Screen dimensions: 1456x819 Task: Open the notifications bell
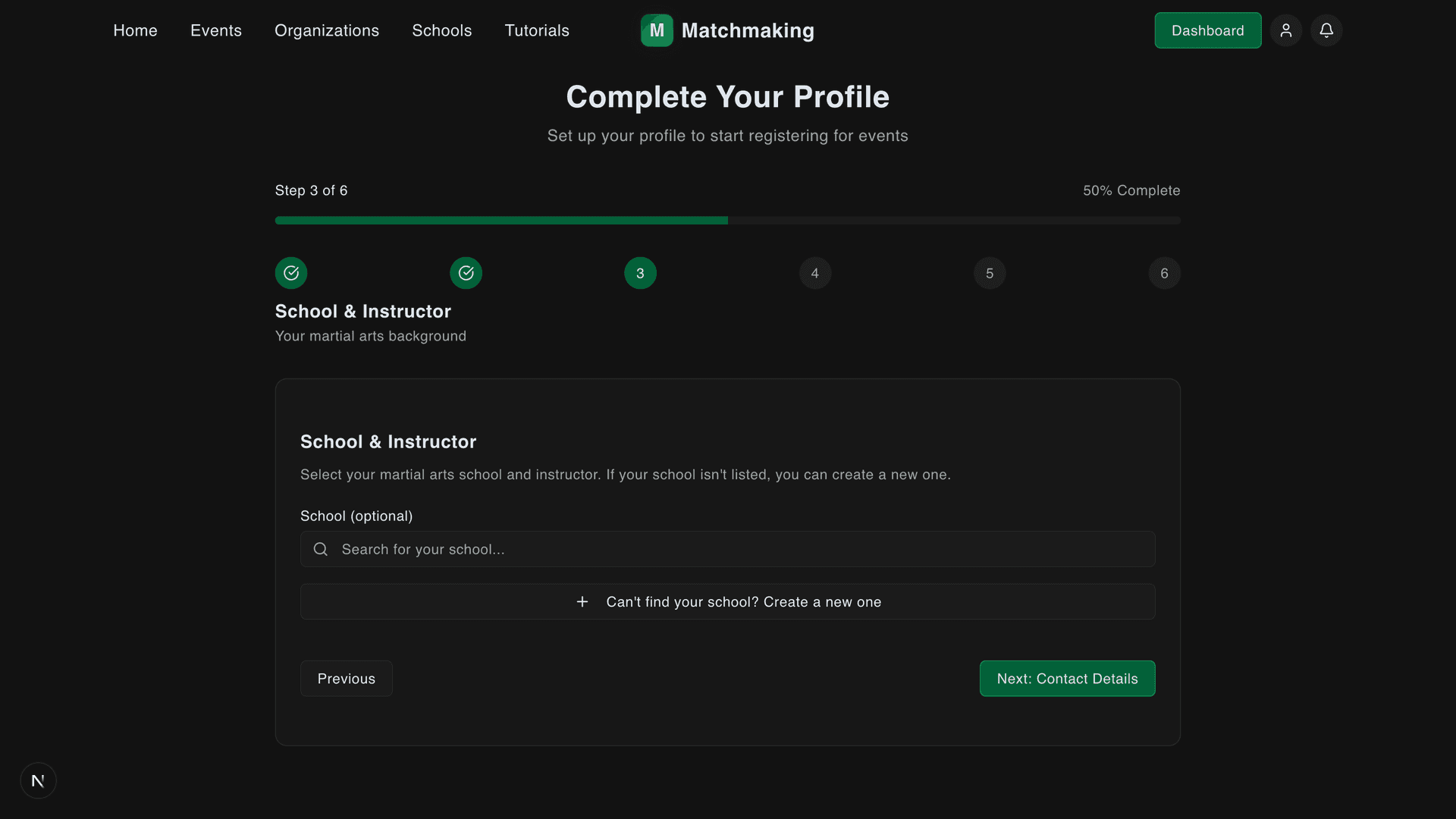click(x=1326, y=30)
